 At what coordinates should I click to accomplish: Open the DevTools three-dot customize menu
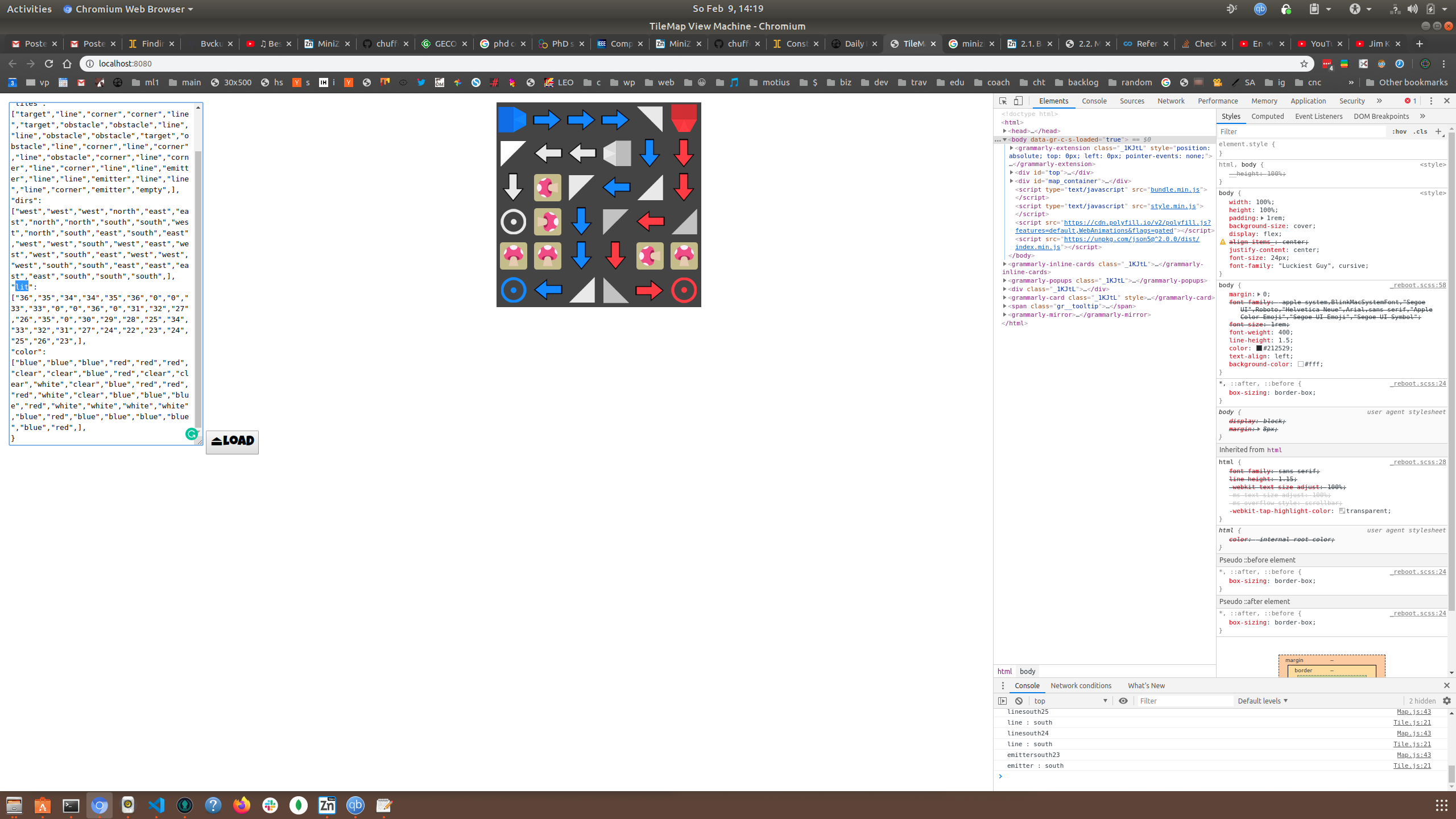click(1431, 101)
